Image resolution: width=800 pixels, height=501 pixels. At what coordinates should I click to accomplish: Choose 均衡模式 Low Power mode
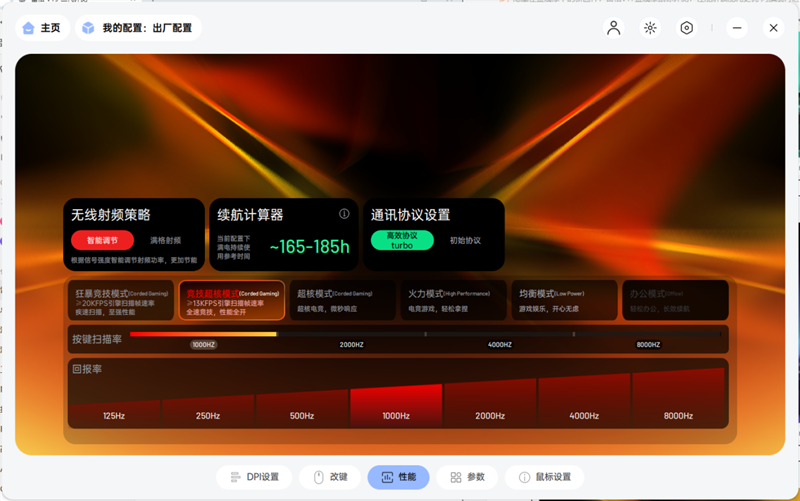coord(565,300)
